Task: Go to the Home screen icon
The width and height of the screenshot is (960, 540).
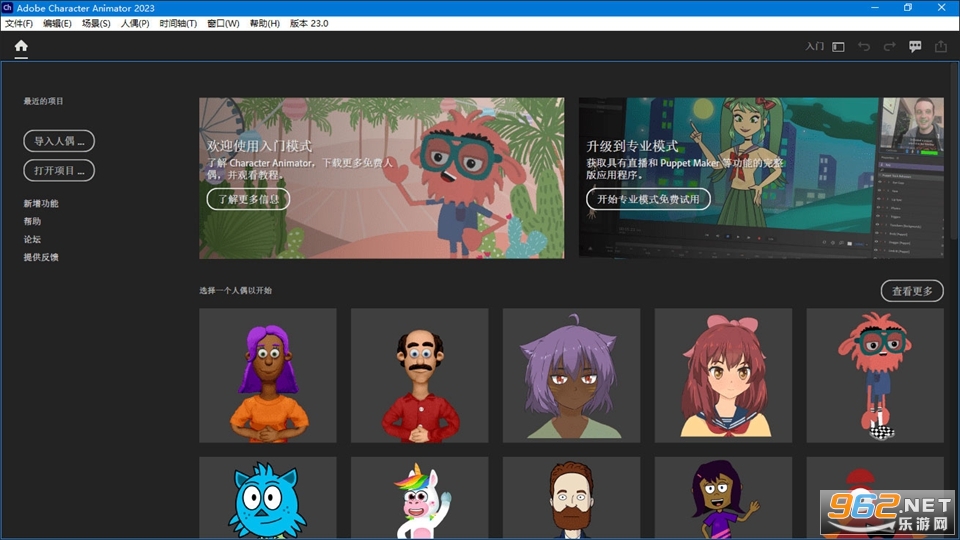Action: click(x=21, y=47)
